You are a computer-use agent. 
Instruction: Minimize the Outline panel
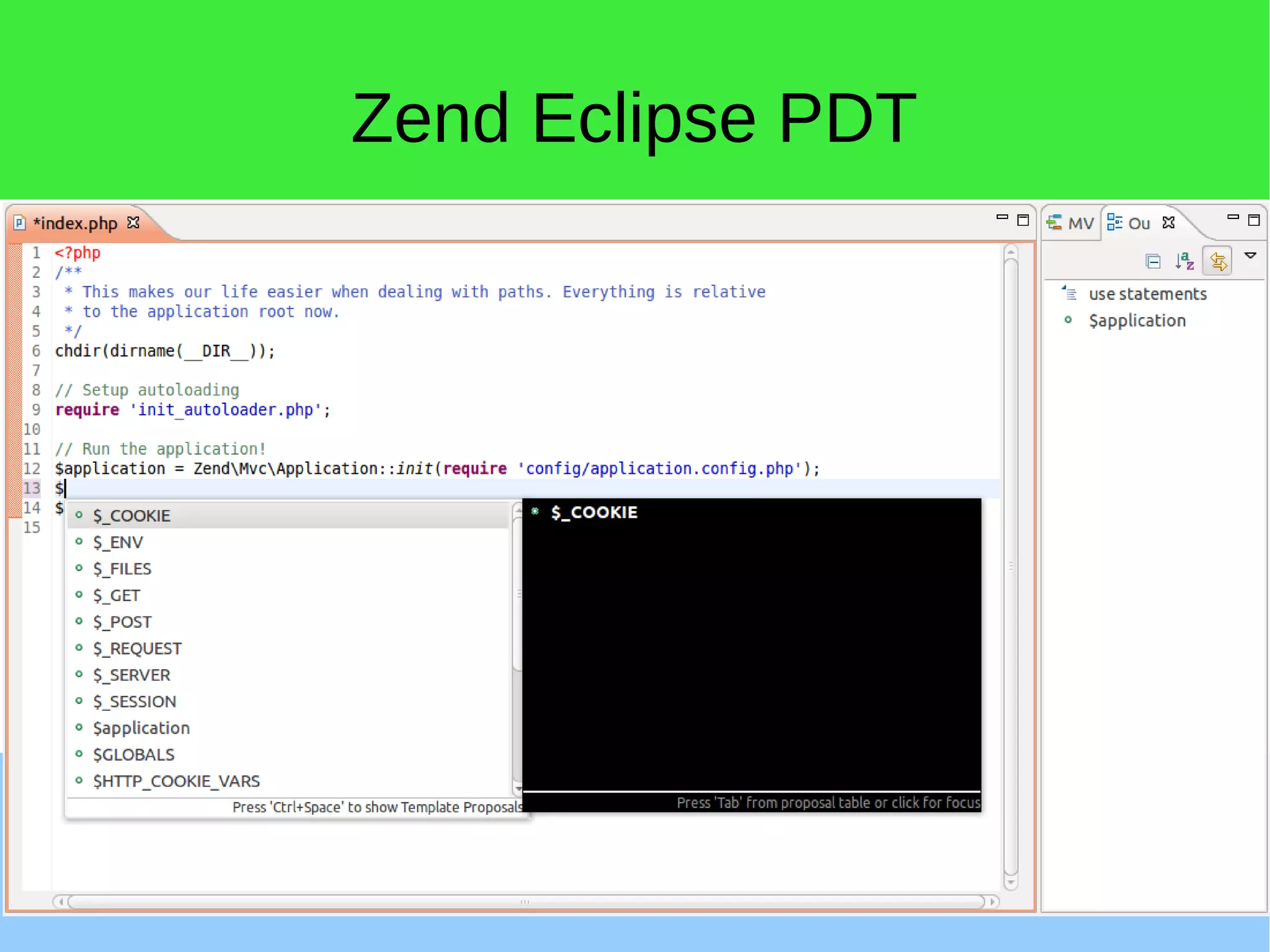(x=1233, y=217)
